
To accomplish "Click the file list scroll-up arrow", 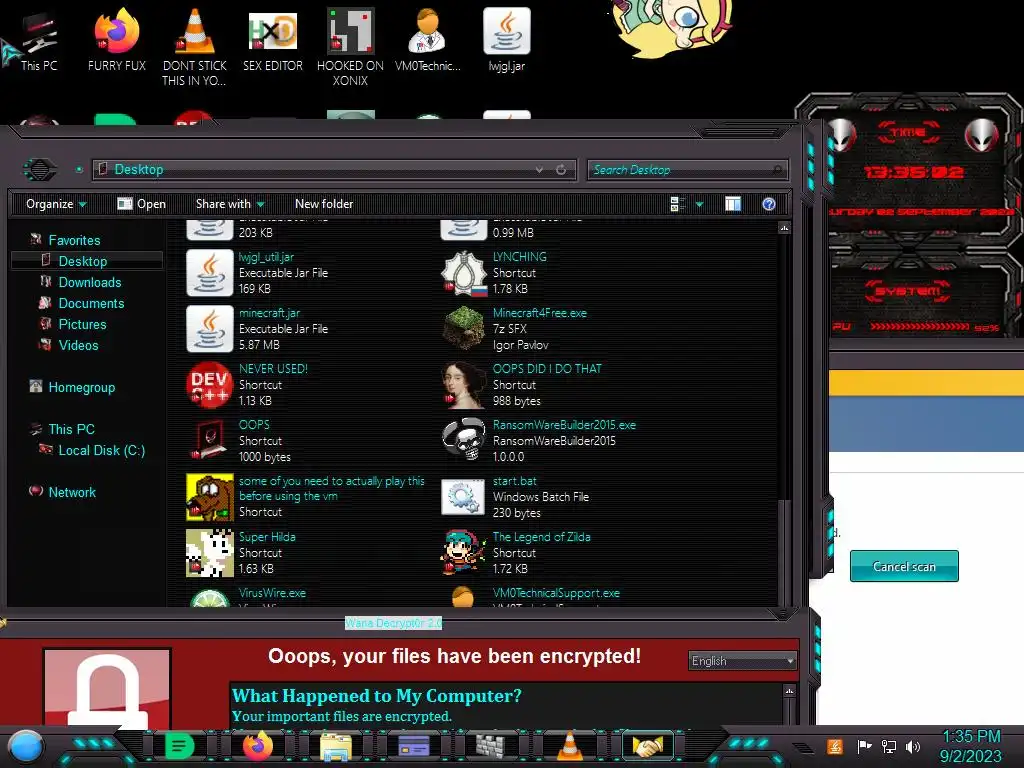I will point(784,228).
